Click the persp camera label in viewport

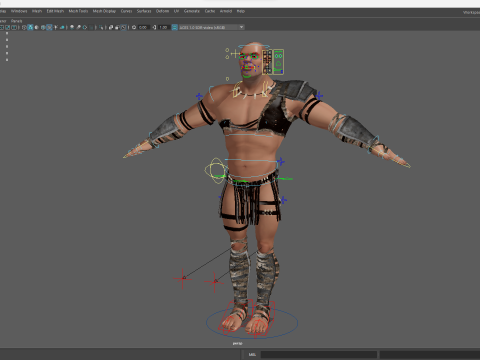click(x=237, y=343)
